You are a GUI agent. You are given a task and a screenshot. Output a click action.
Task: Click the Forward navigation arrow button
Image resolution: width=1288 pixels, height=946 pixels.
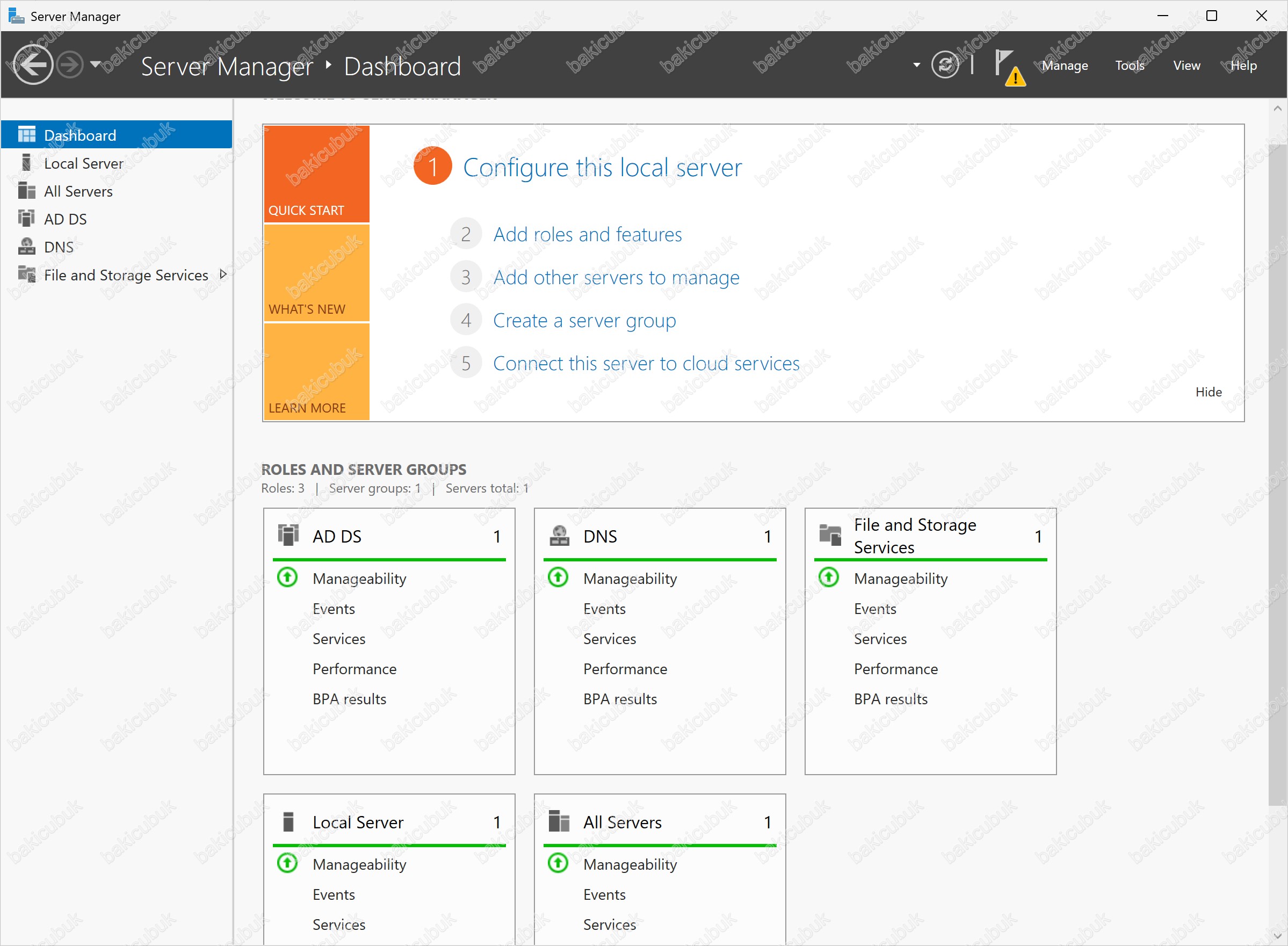[70, 64]
